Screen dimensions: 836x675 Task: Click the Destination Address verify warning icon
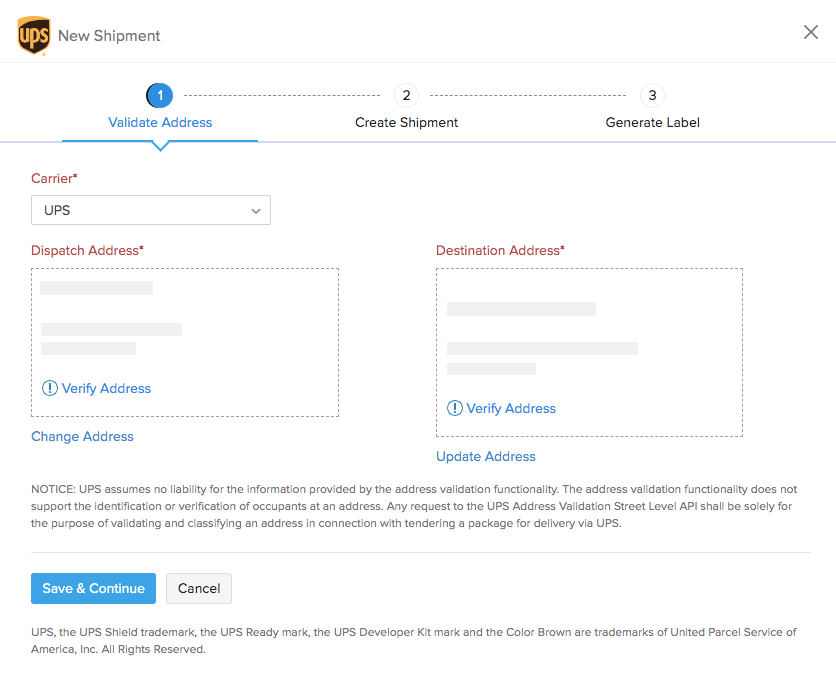[x=455, y=408]
